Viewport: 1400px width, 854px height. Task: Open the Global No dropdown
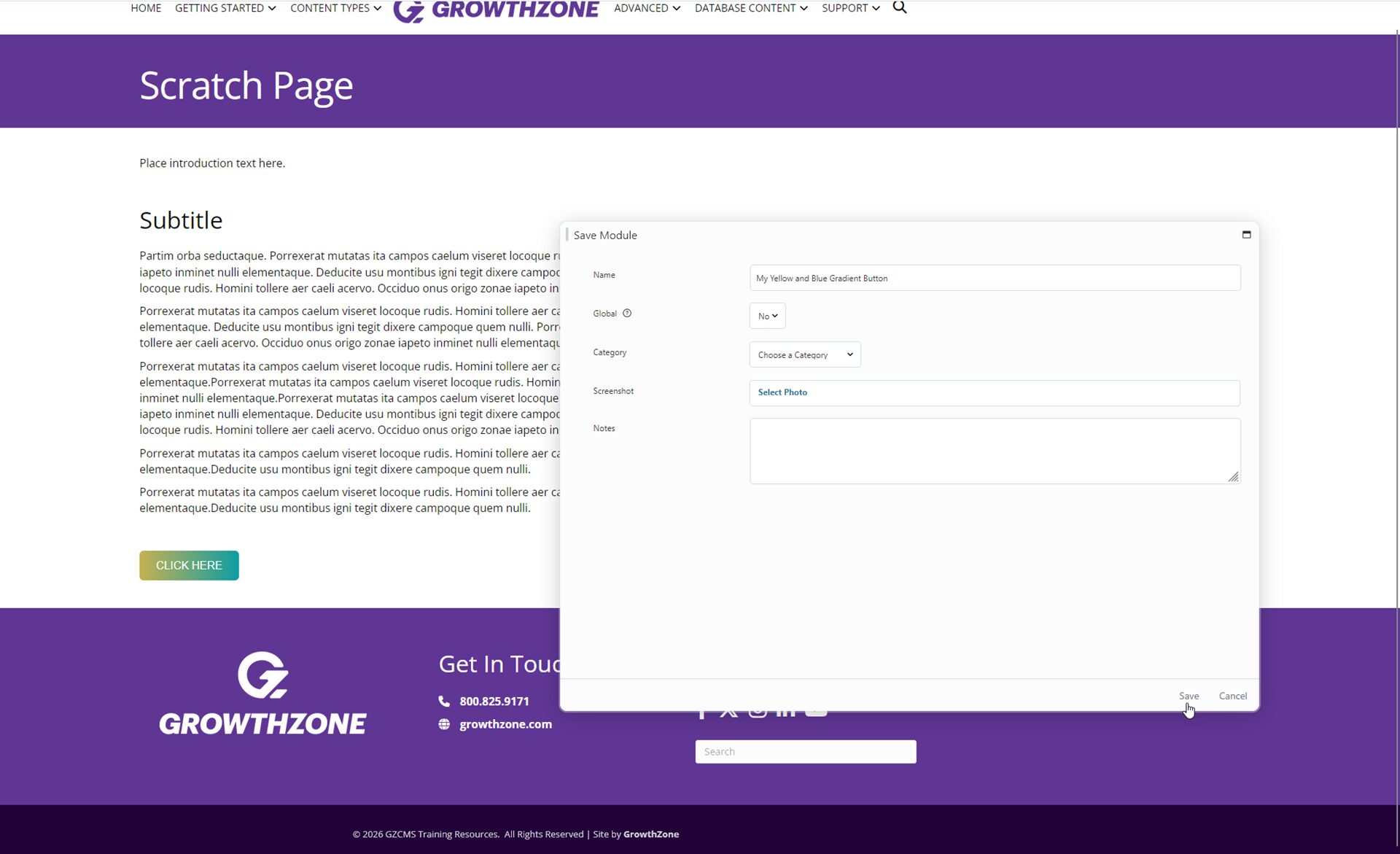767,316
